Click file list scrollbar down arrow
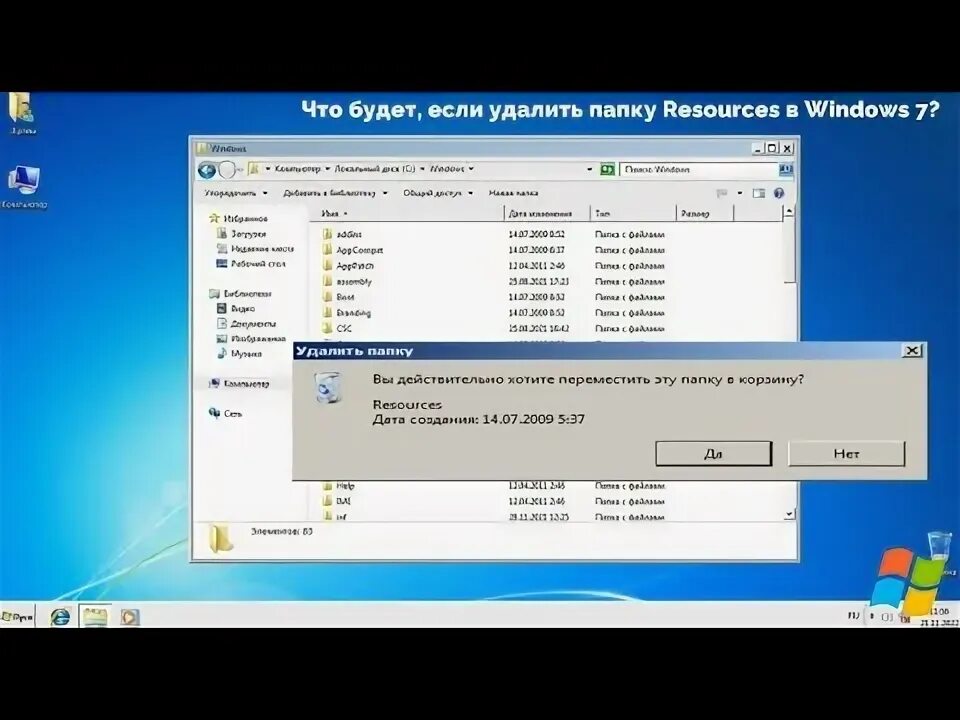This screenshot has height=720, width=960. pyautogui.click(x=789, y=514)
